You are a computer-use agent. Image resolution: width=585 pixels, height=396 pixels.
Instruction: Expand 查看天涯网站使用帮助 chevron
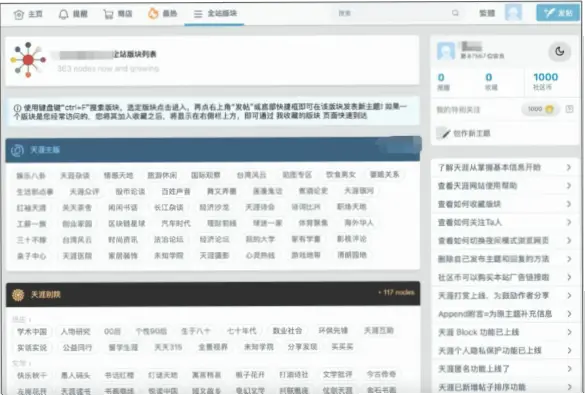569,185
